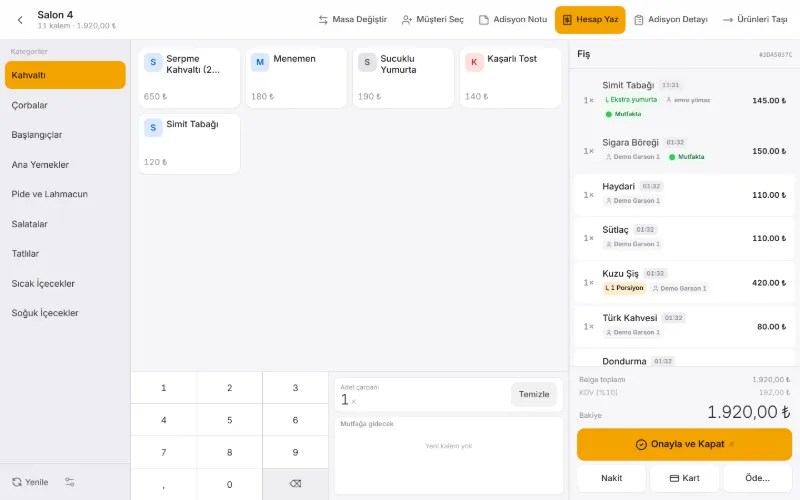Add Kaşarlı Tost to the order
The width and height of the screenshot is (800, 500).
pos(510,78)
